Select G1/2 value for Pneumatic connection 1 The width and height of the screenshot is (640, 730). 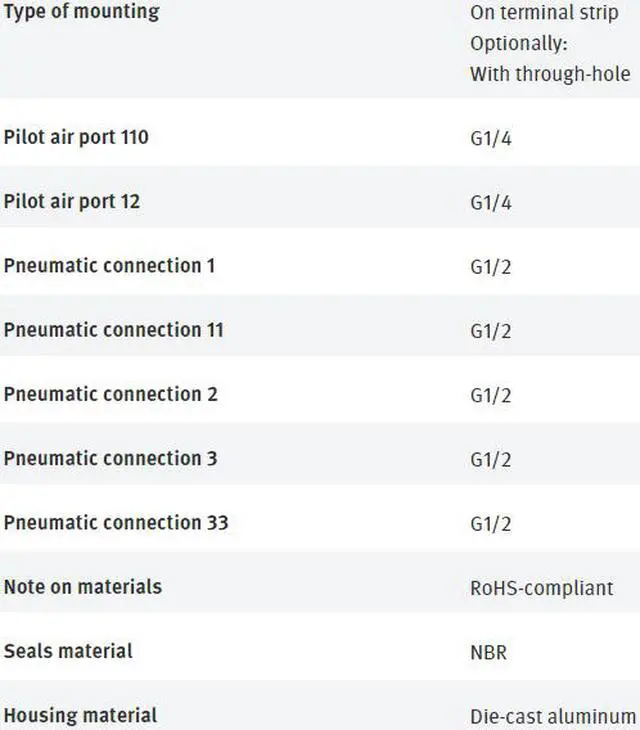point(491,267)
